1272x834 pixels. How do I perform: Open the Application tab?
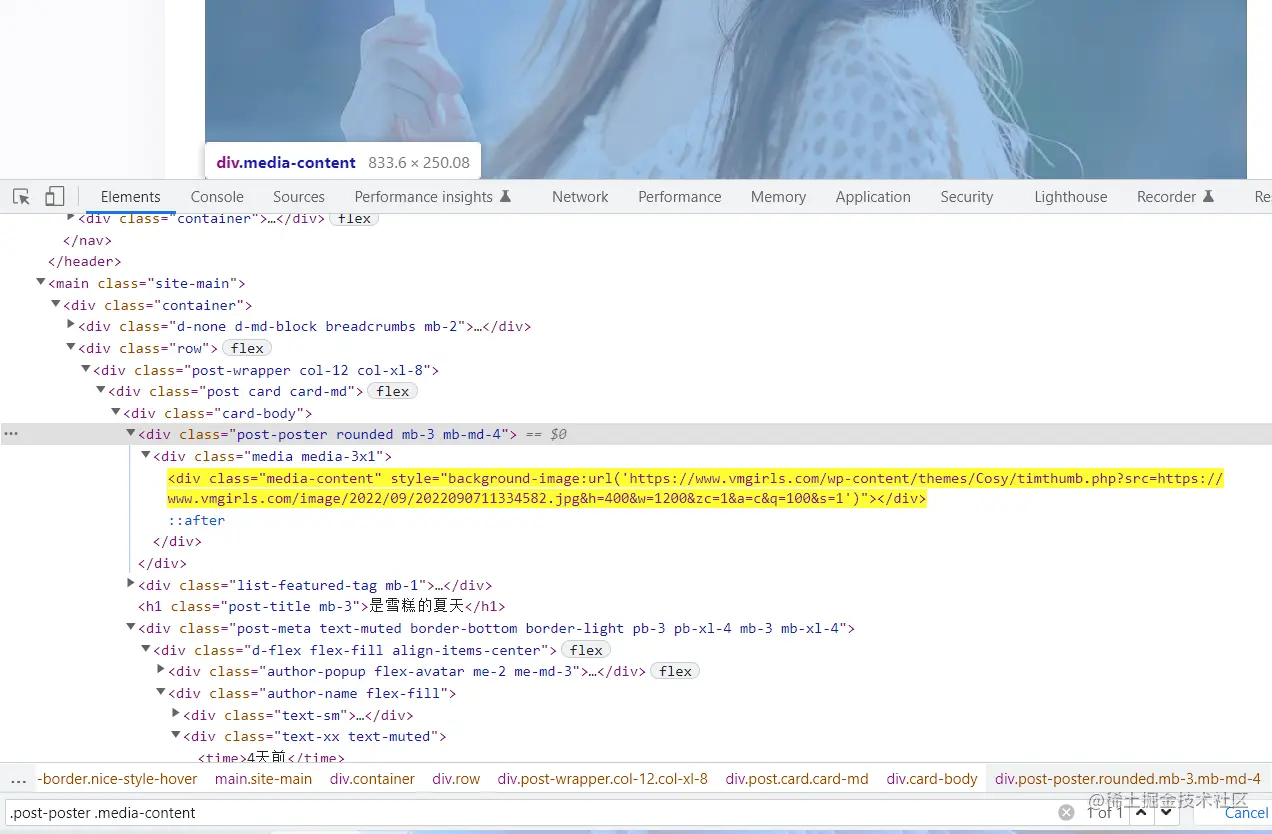873,197
